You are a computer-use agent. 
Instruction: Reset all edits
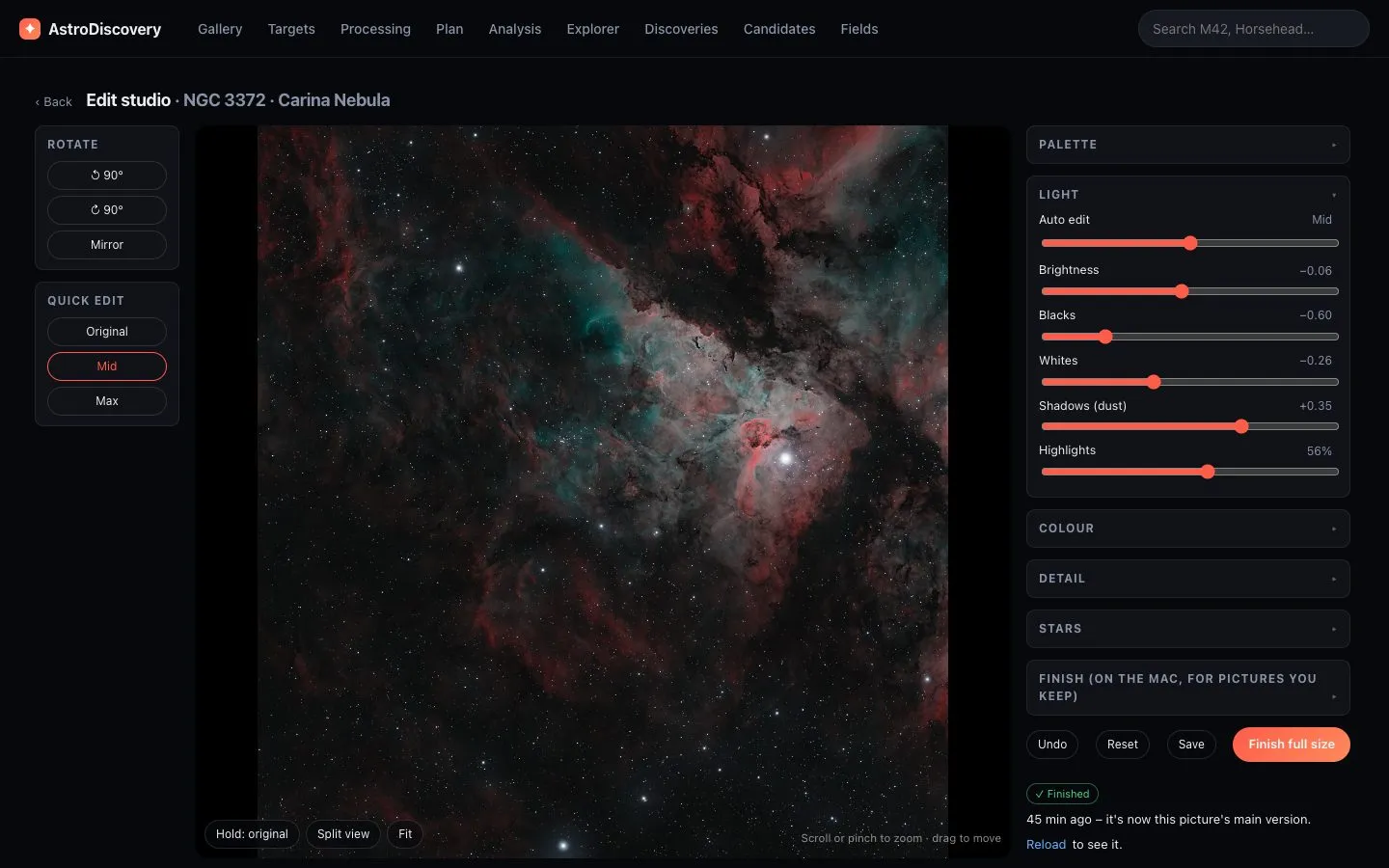(x=1123, y=745)
